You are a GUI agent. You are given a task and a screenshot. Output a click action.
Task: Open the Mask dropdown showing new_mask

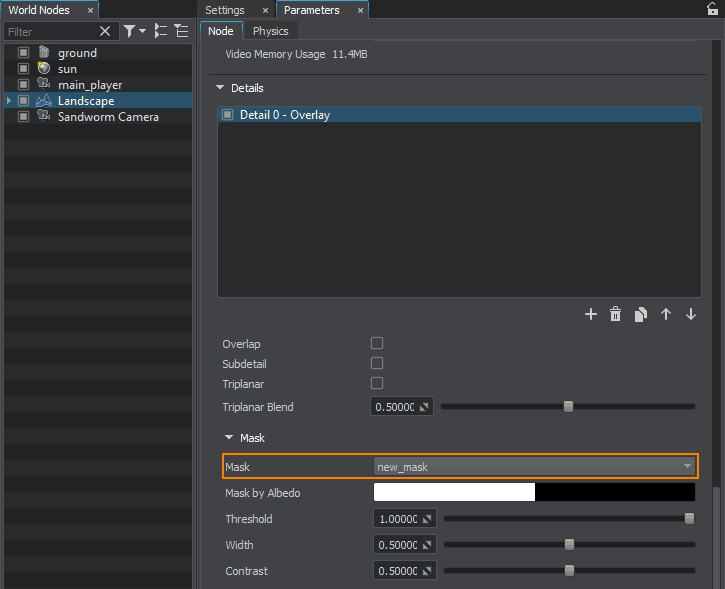tap(534, 466)
